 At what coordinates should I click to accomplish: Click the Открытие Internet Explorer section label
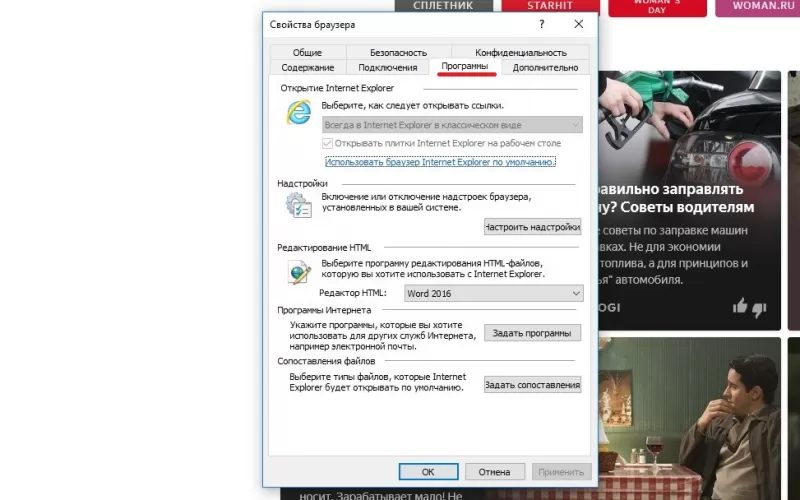337,88
